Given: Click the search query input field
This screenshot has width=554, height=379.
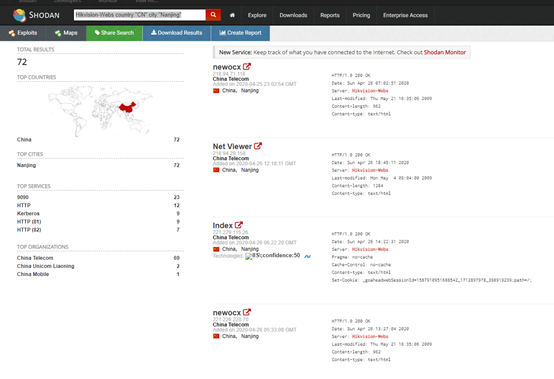Looking at the screenshot, I should pos(140,15).
